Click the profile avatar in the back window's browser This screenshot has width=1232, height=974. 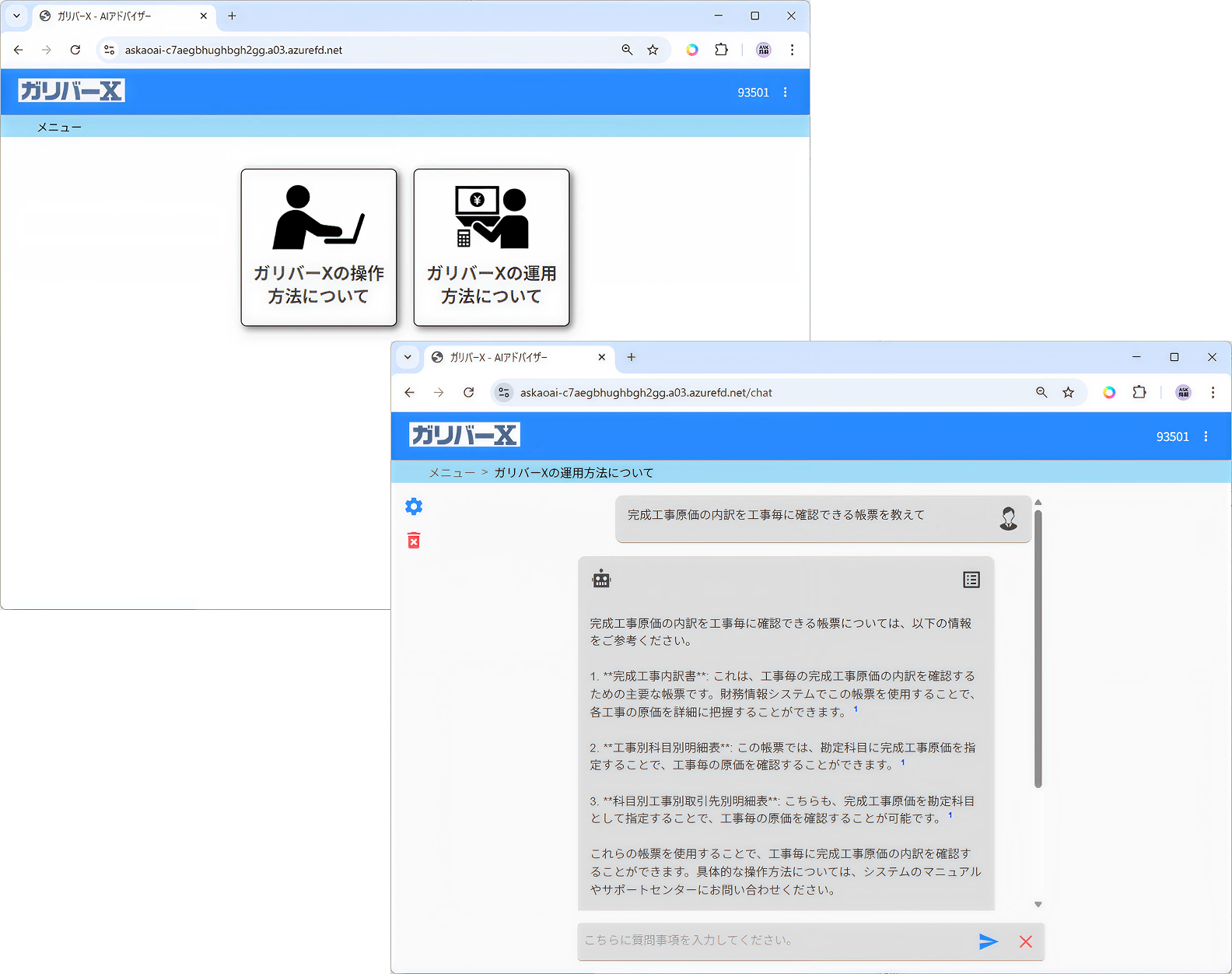click(x=764, y=50)
